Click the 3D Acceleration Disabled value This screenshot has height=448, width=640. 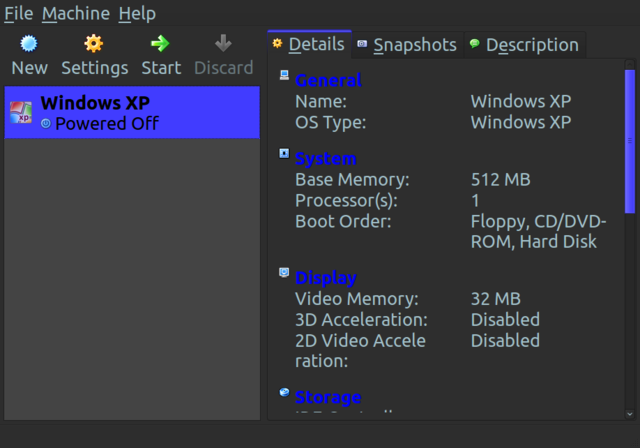[x=505, y=319]
